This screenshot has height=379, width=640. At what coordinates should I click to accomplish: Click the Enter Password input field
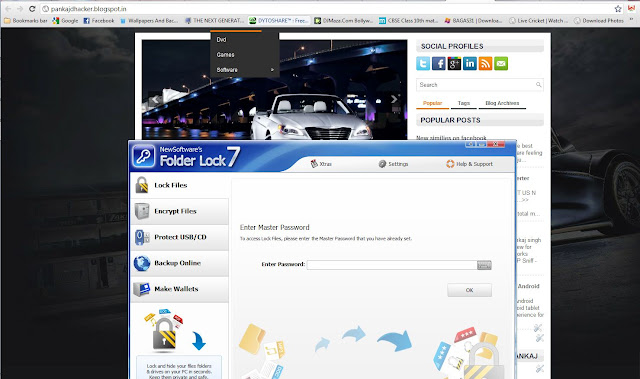coord(392,265)
